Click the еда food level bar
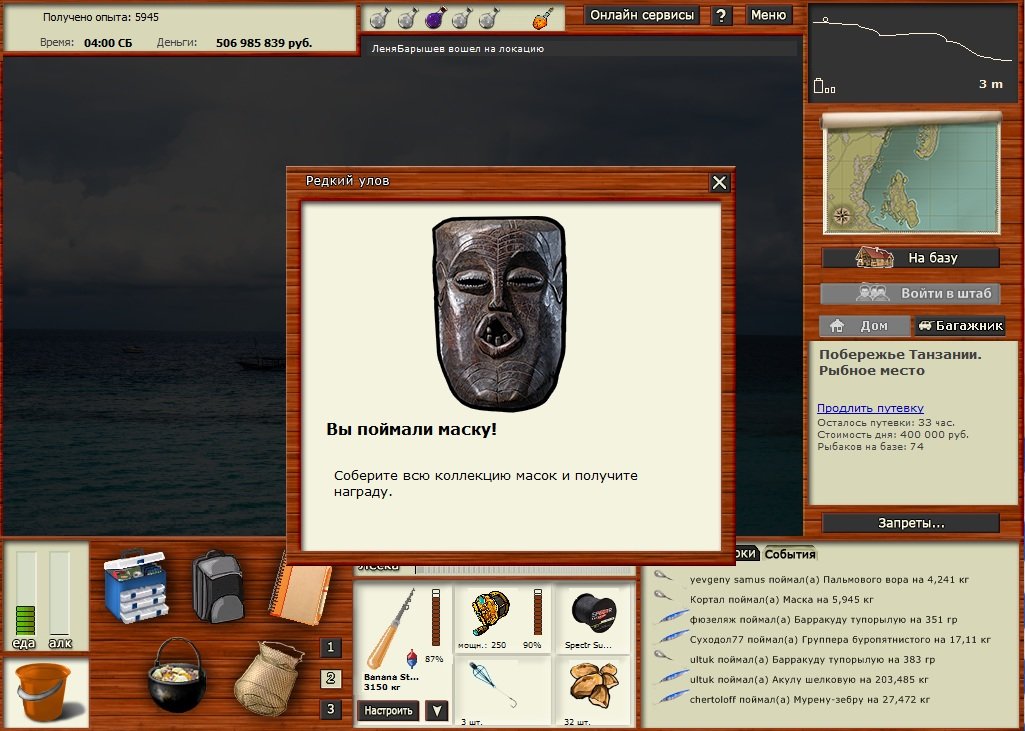 (x=25, y=593)
